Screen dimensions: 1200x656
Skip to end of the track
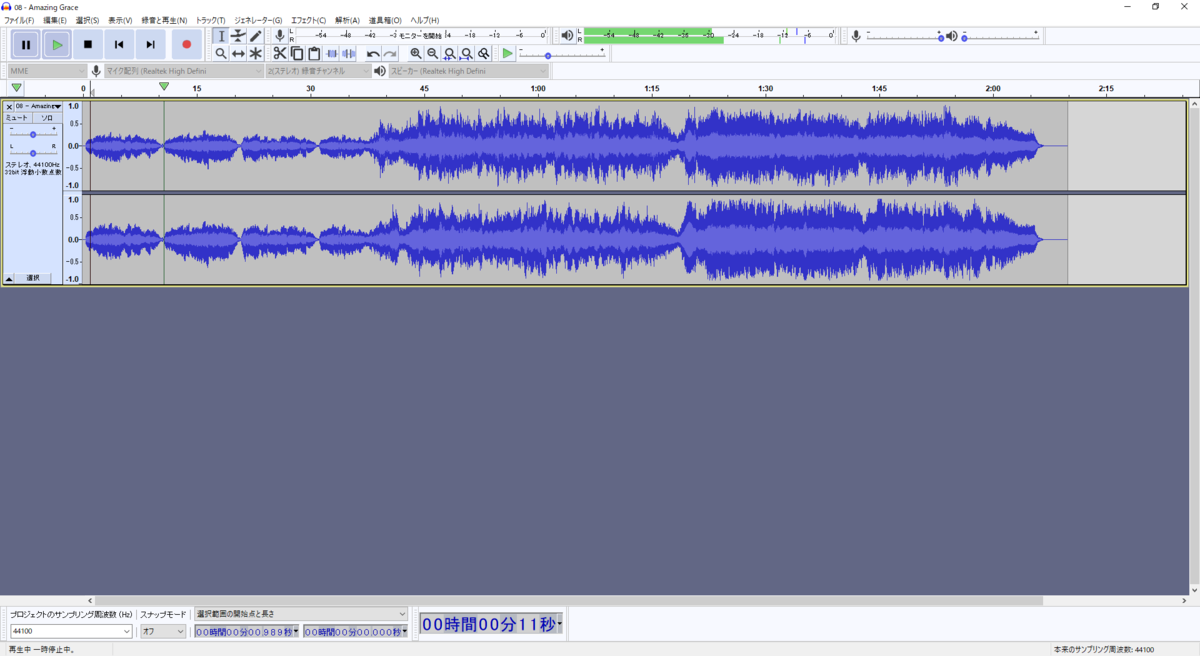click(150, 44)
